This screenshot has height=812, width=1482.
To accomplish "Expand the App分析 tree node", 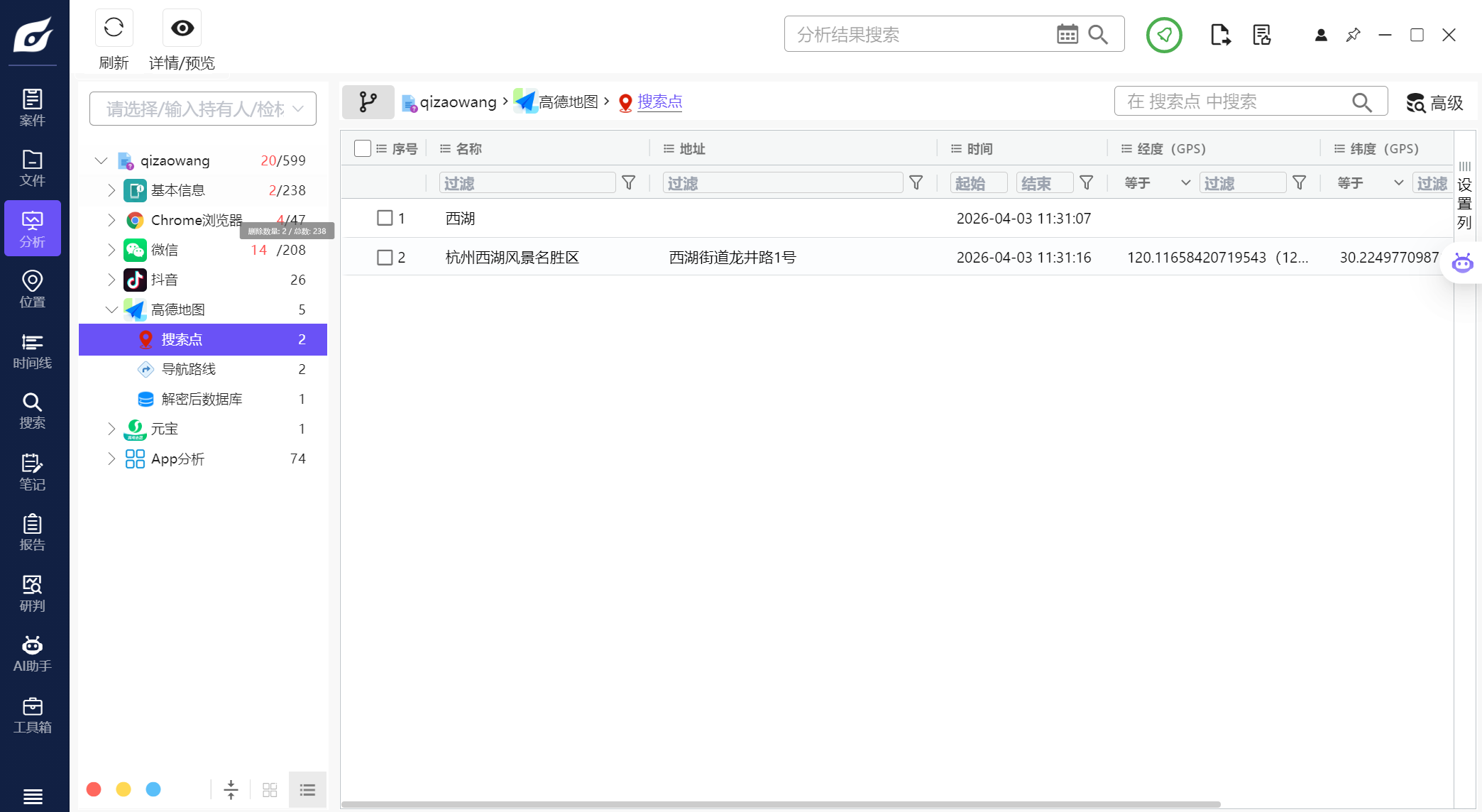I will pyautogui.click(x=111, y=459).
